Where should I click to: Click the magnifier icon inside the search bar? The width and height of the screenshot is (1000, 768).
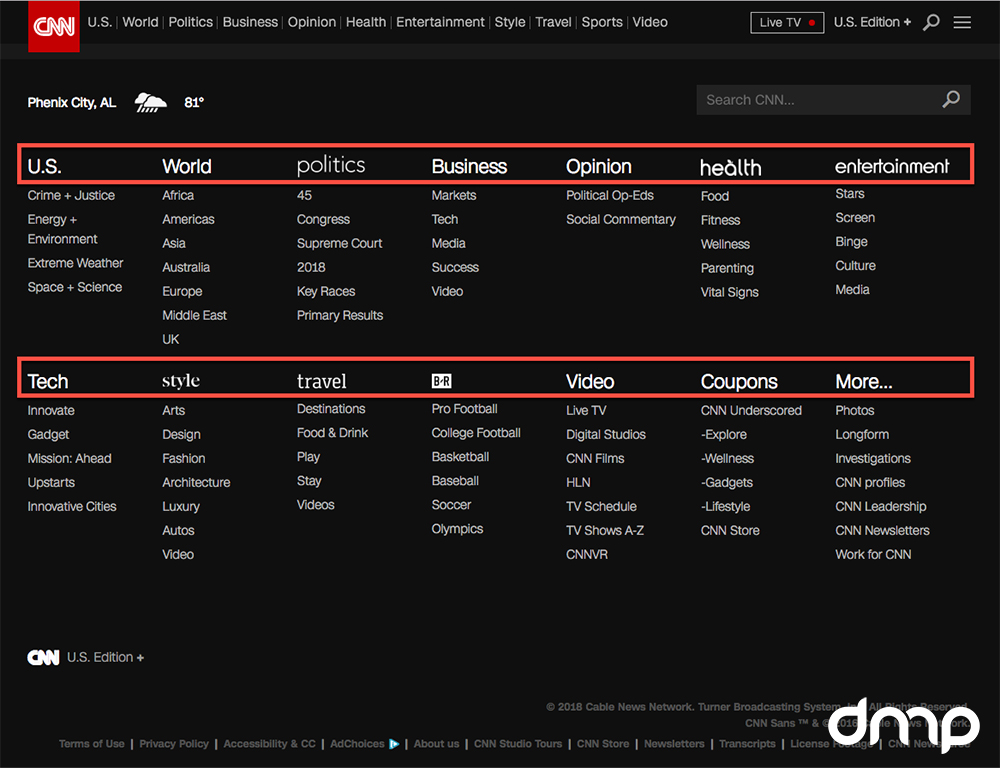coord(949,99)
